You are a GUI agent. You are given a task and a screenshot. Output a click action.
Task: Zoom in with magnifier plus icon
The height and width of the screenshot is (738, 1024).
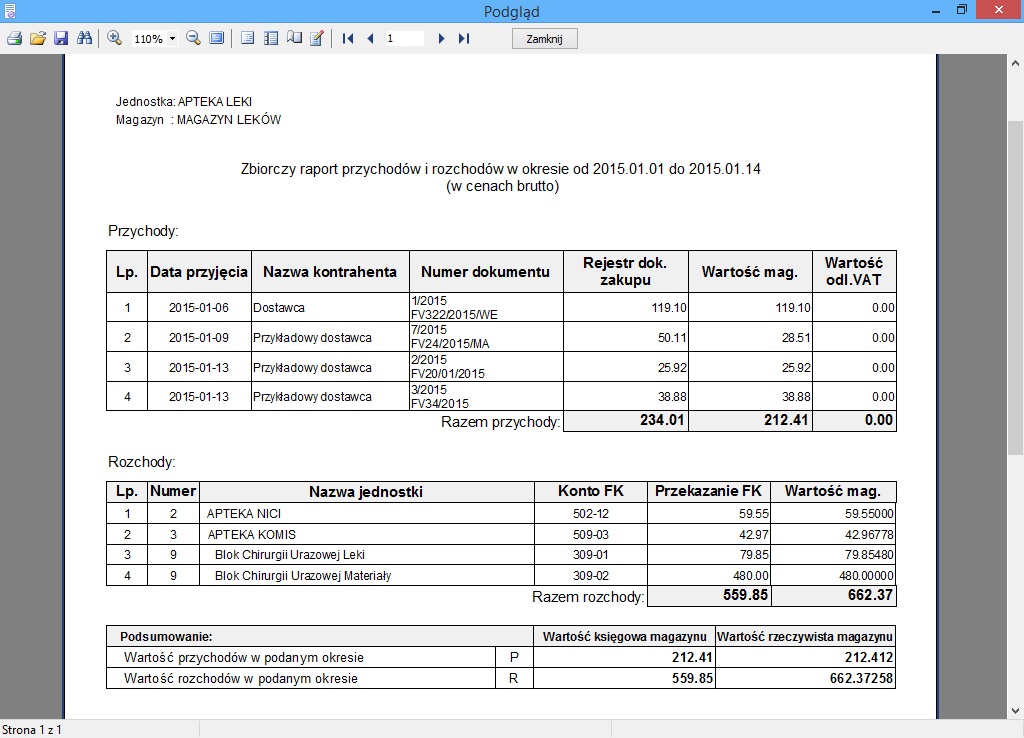[114, 39]
